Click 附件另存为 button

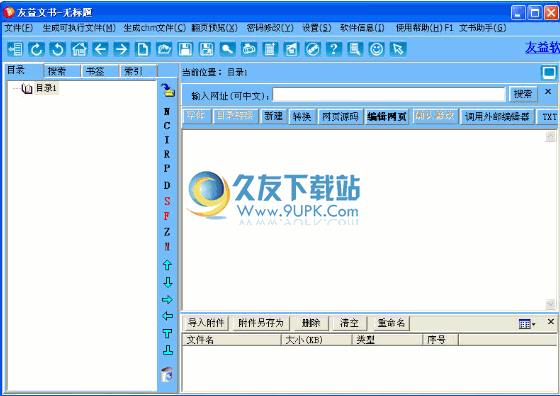[x=261, y=323]
